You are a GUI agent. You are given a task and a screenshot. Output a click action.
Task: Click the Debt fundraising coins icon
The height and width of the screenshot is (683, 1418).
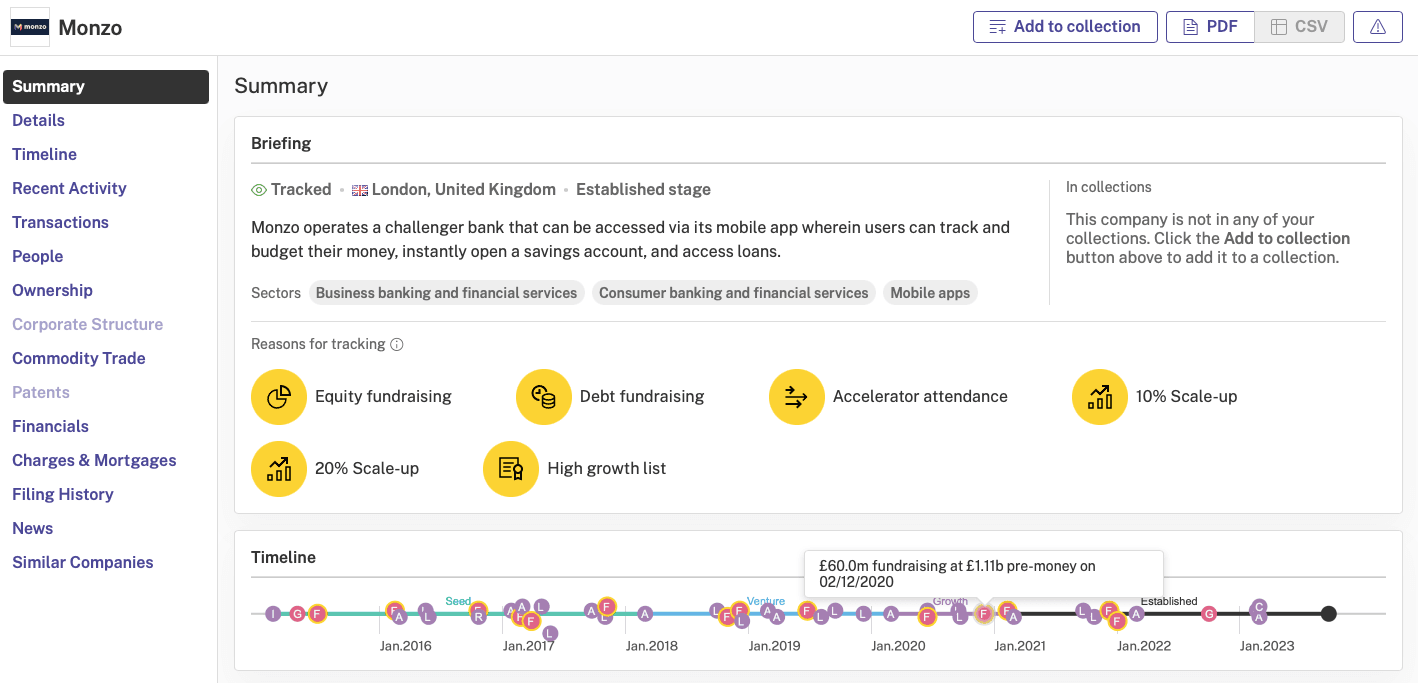[x=544, y=397]
